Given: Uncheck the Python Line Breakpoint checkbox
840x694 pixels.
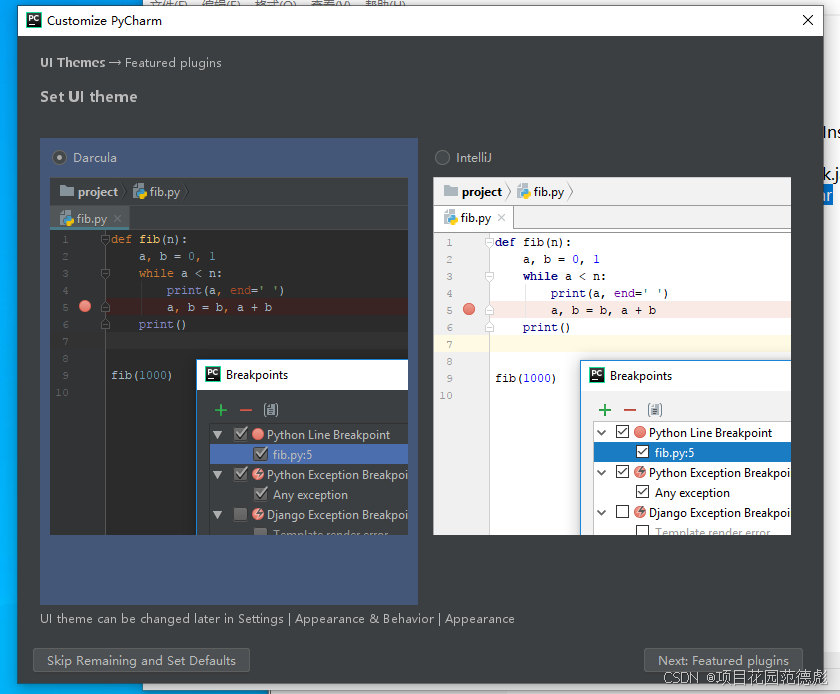Looking at the screenshot, I should [241, 433].
